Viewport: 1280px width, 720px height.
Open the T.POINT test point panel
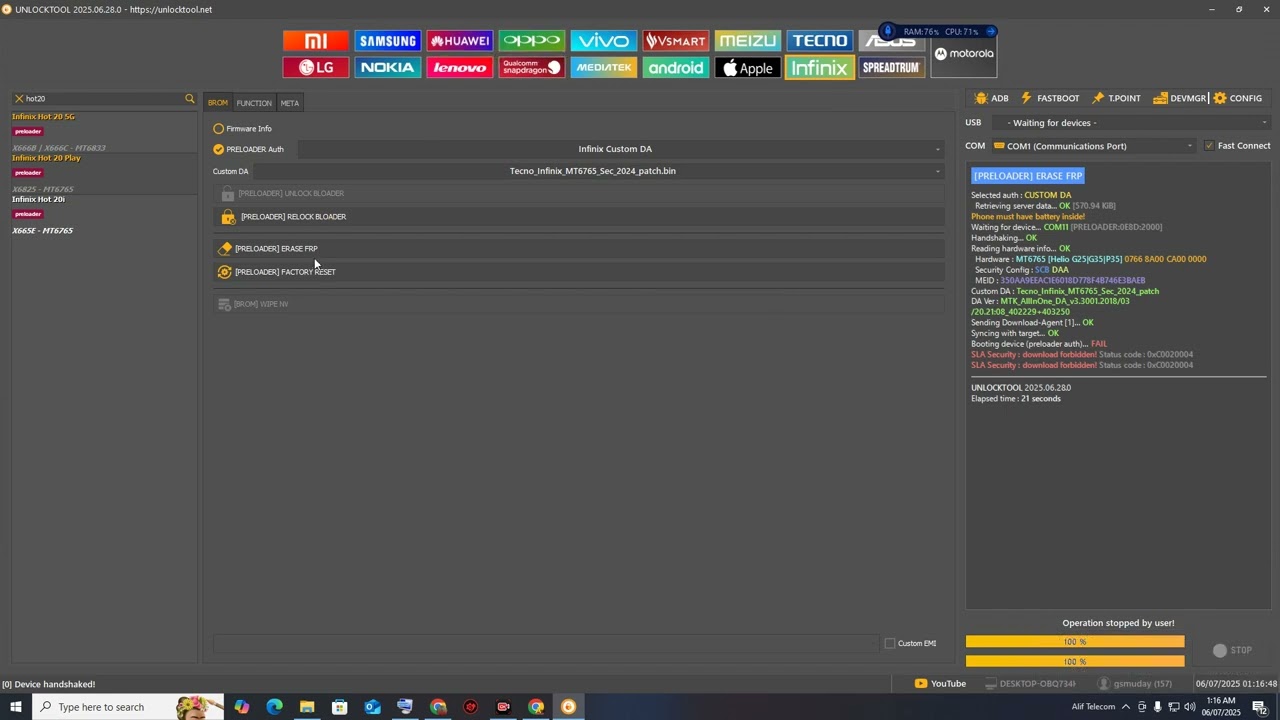(1116, 98)
